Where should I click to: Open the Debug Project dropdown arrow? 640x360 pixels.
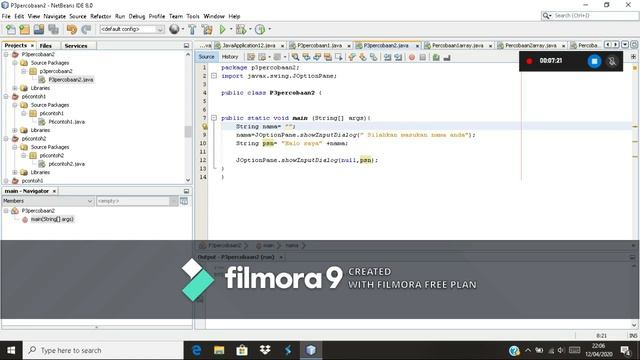coord(250,29)
